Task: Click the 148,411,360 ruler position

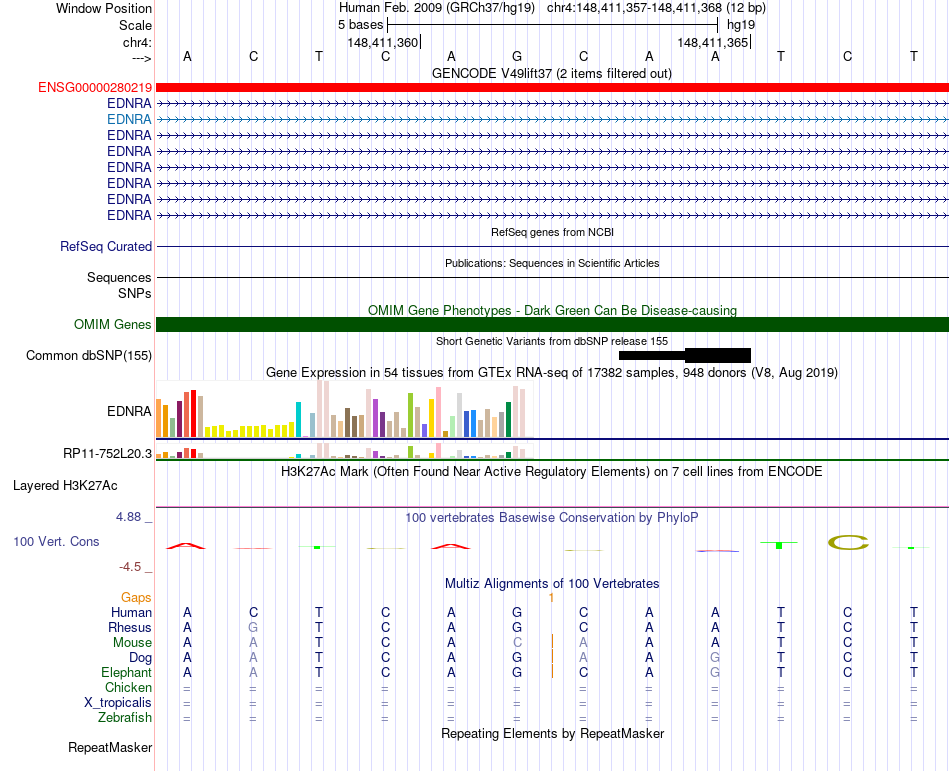Action: pos(383,42)
